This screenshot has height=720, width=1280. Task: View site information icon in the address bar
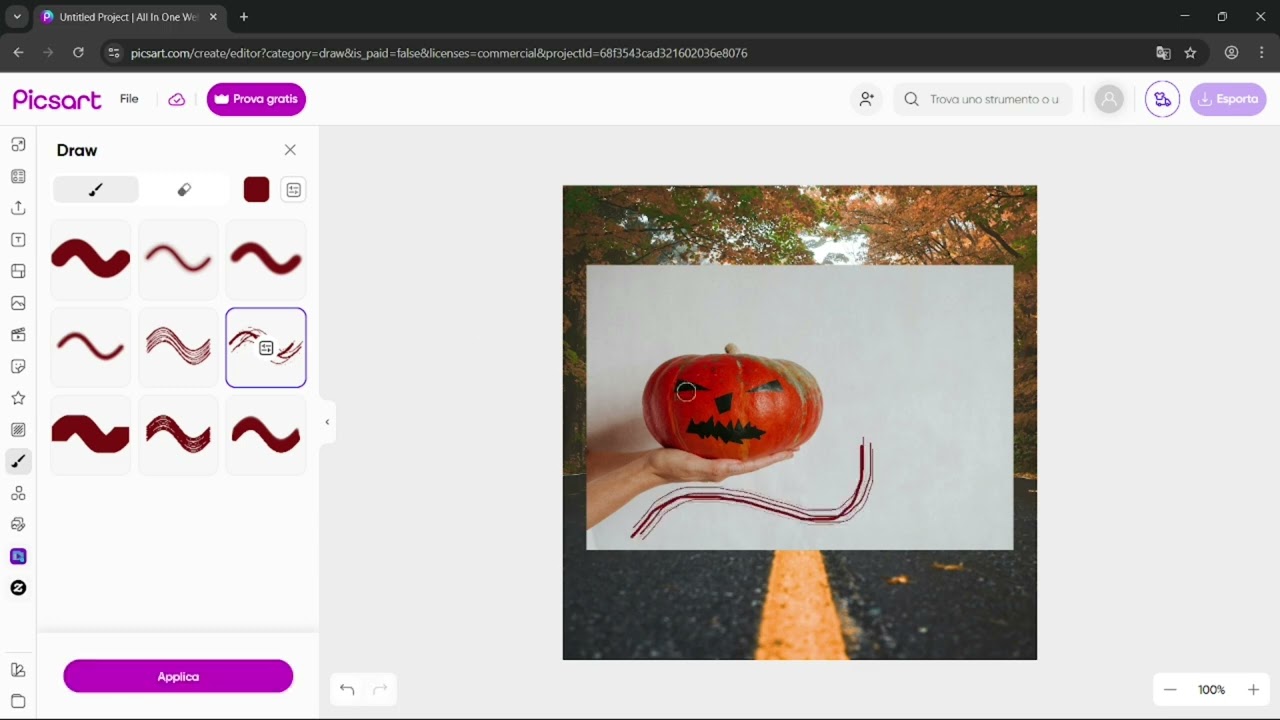pyautogui.click(x=113, y=53)
